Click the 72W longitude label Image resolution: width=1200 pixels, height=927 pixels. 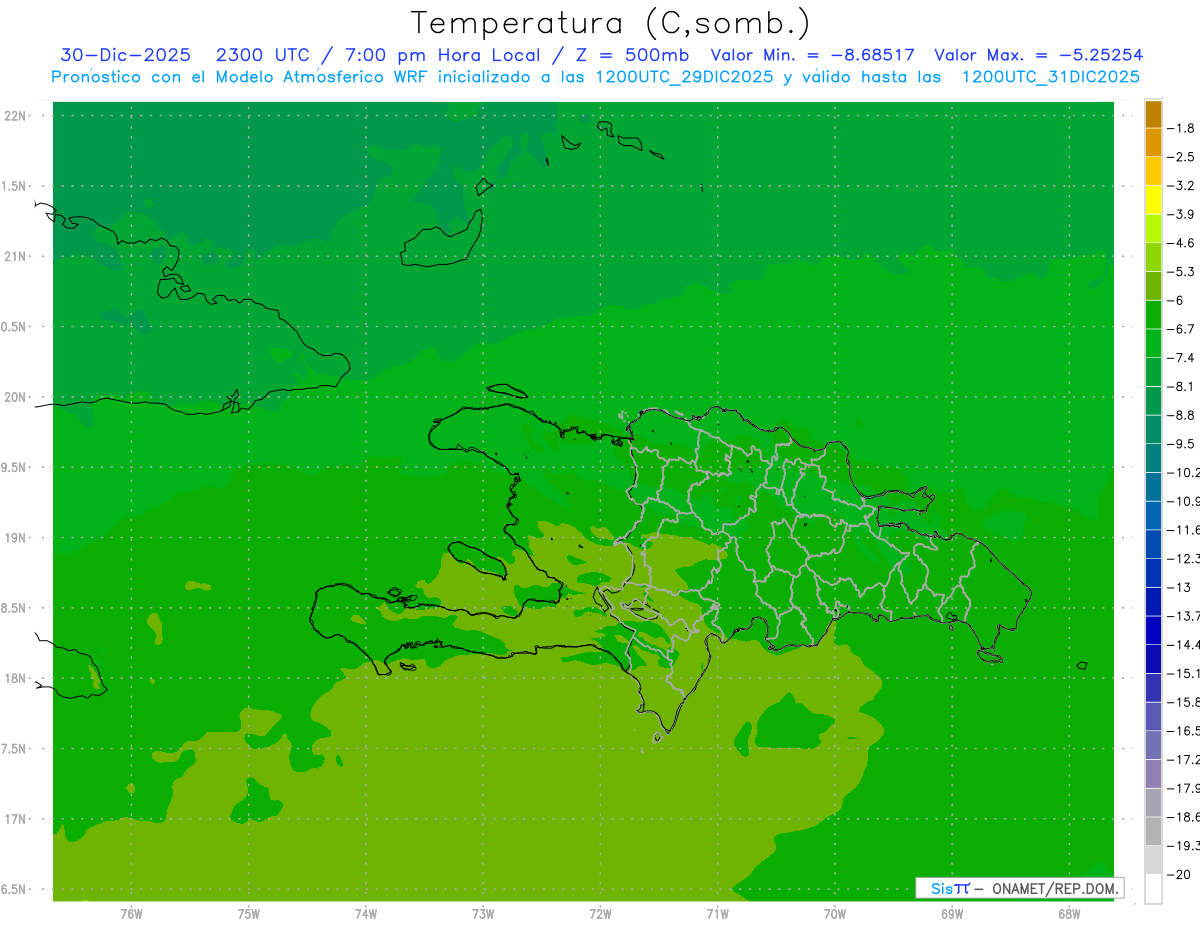(600, 913)
